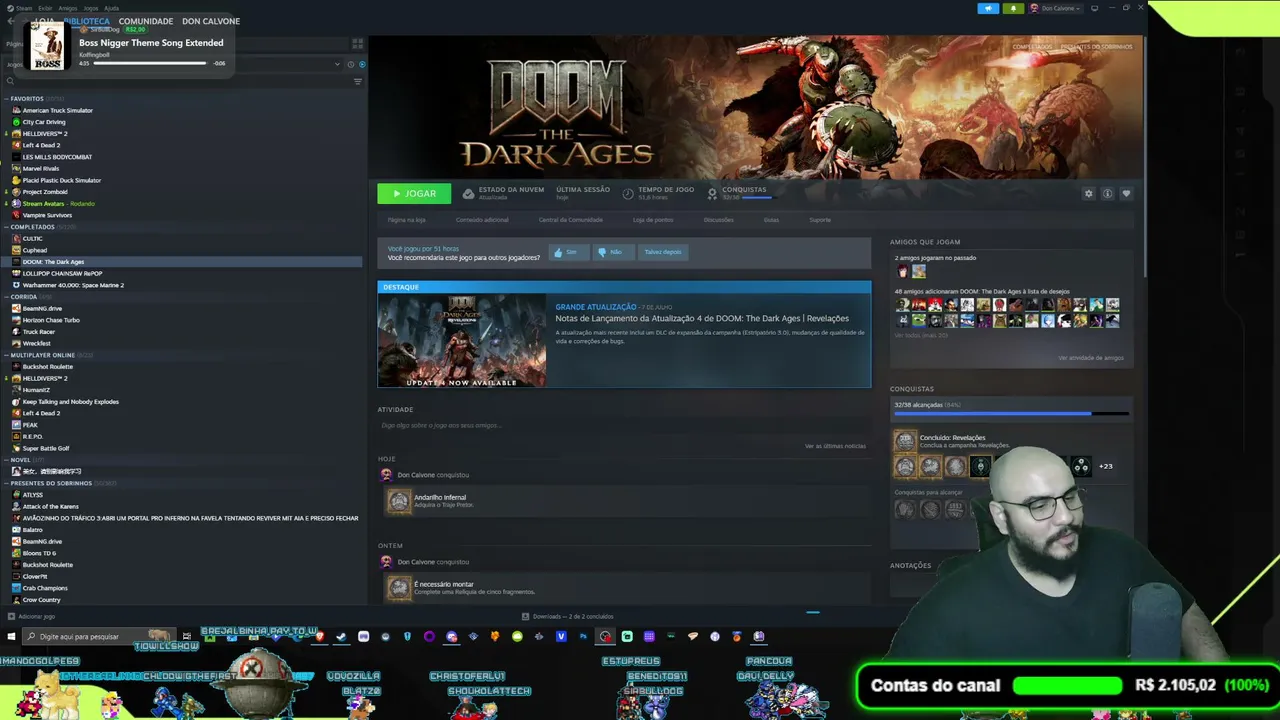Open the Conteúdo adicional tab
The height and width of the screenshot is (720, 1280).
pos(482,220)
